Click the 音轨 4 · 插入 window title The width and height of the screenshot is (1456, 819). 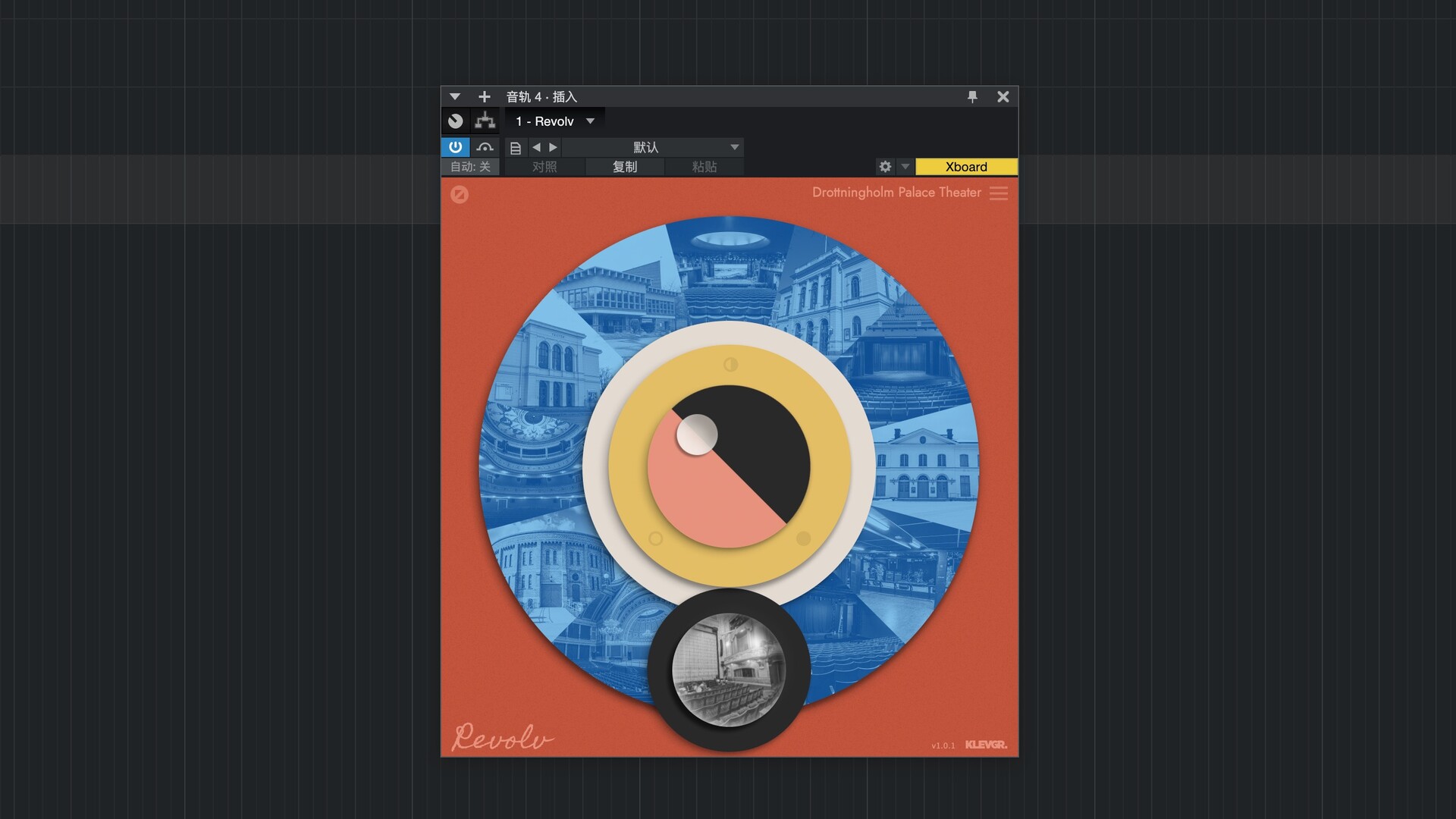point(541,97)
